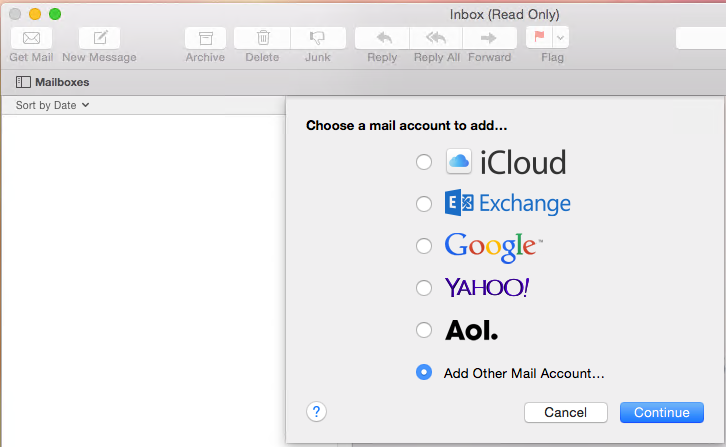Open help with question mark button

[316, 411]
